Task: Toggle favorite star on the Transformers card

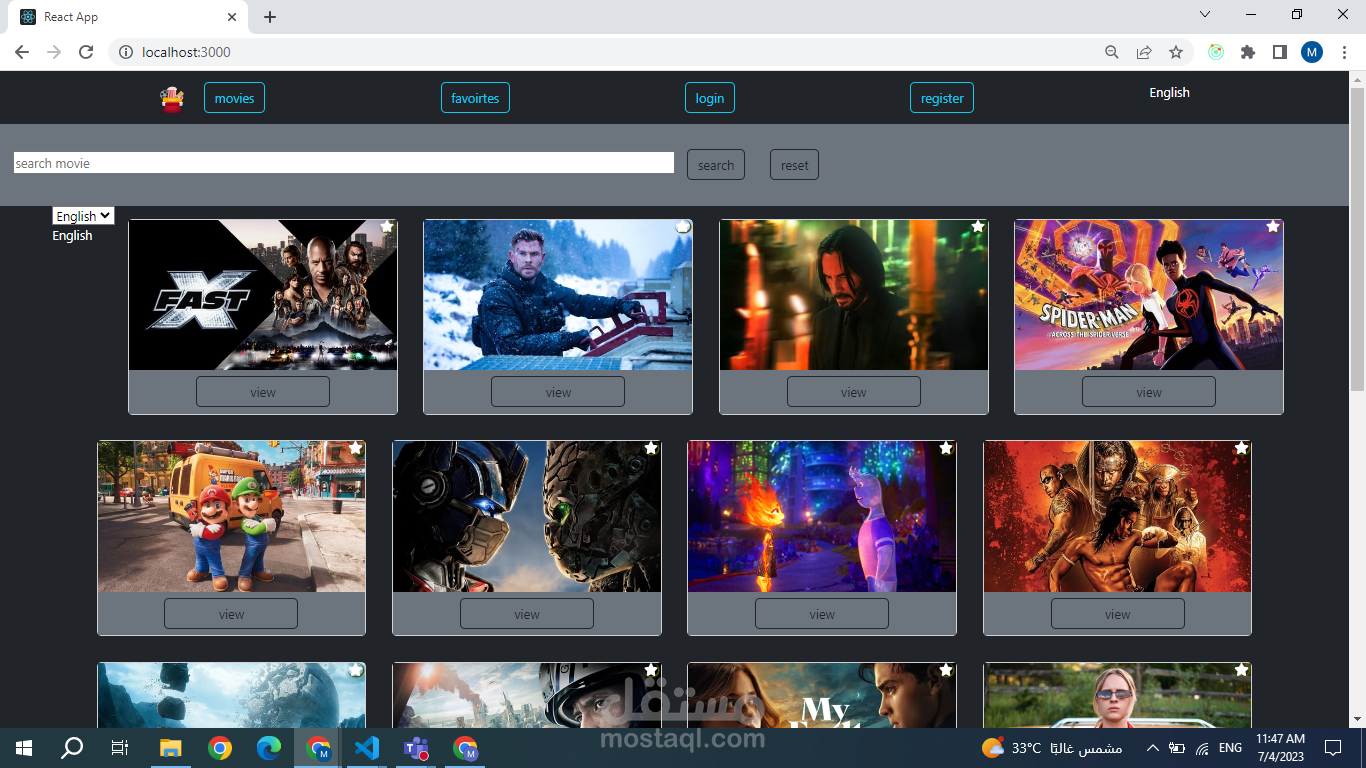Action: (x=651, y=448)
